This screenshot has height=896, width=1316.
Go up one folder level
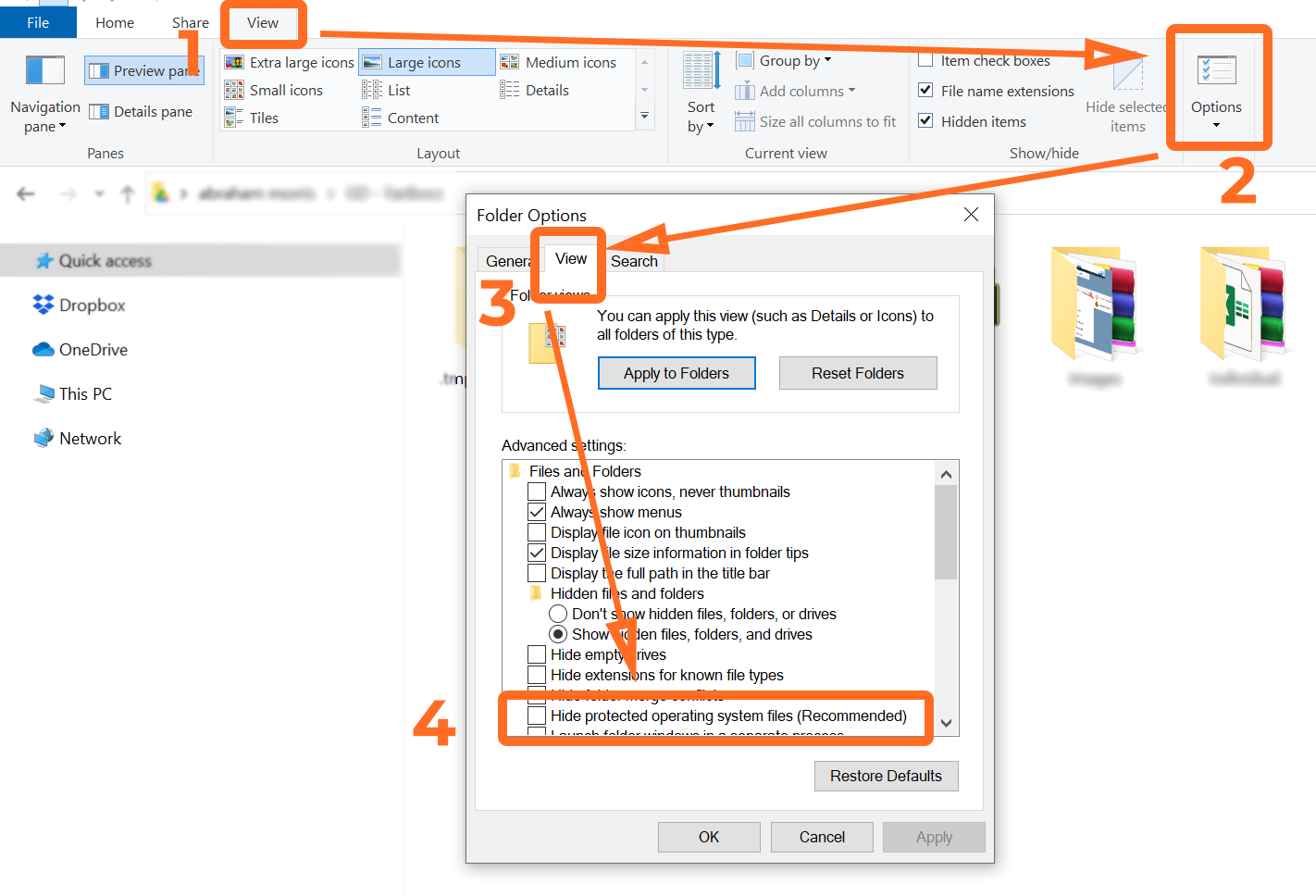click(128, 193)
